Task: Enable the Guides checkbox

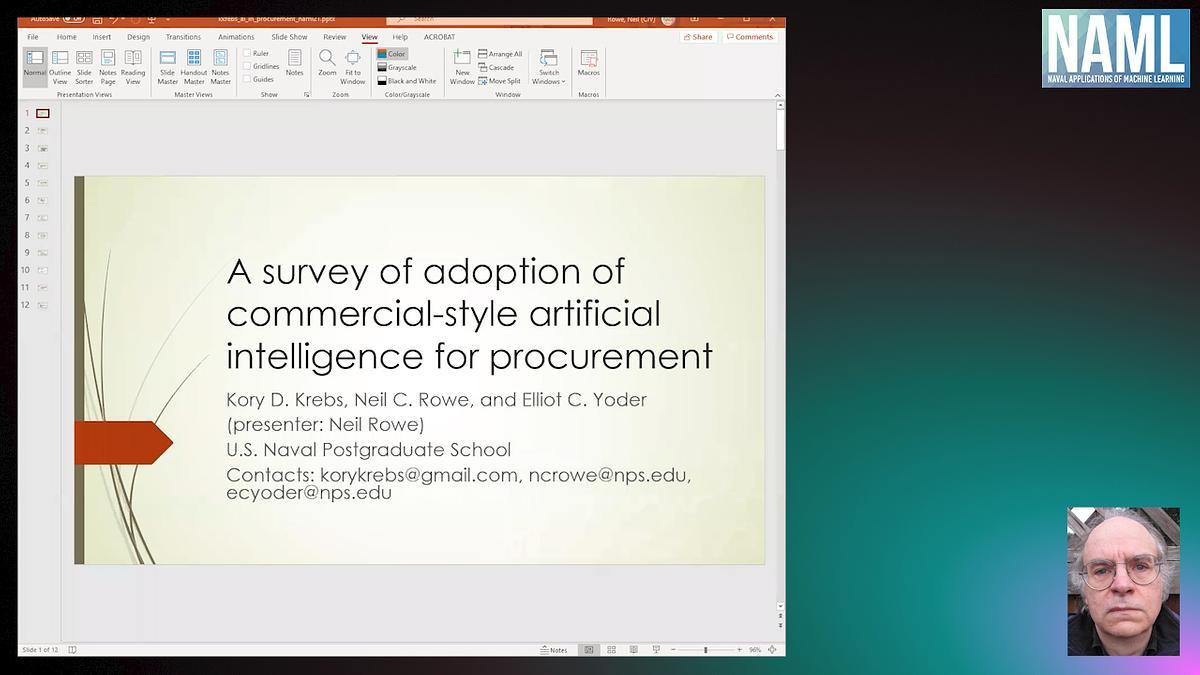Action: click(x=258, y=79)
